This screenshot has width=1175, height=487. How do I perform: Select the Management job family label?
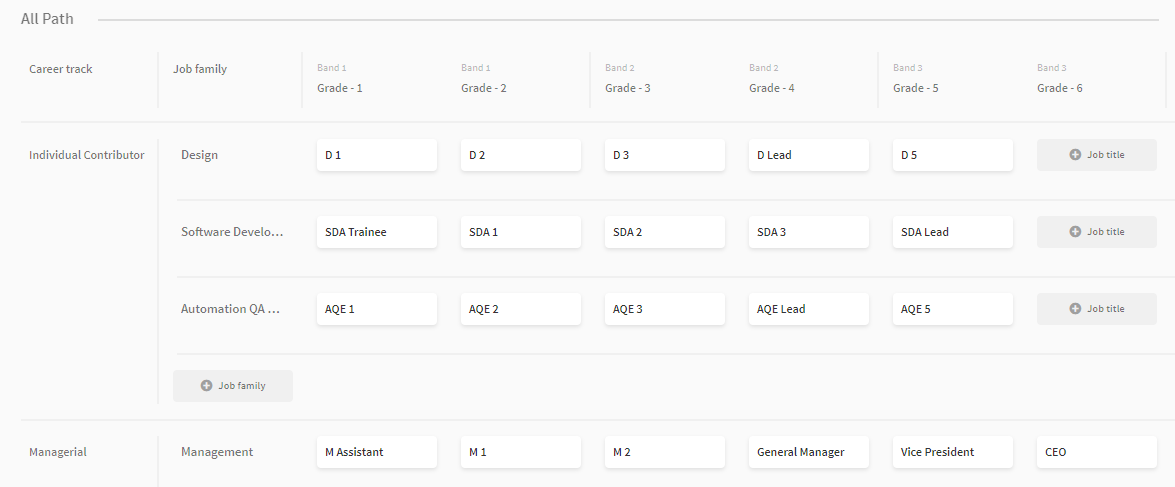point(217,452)
